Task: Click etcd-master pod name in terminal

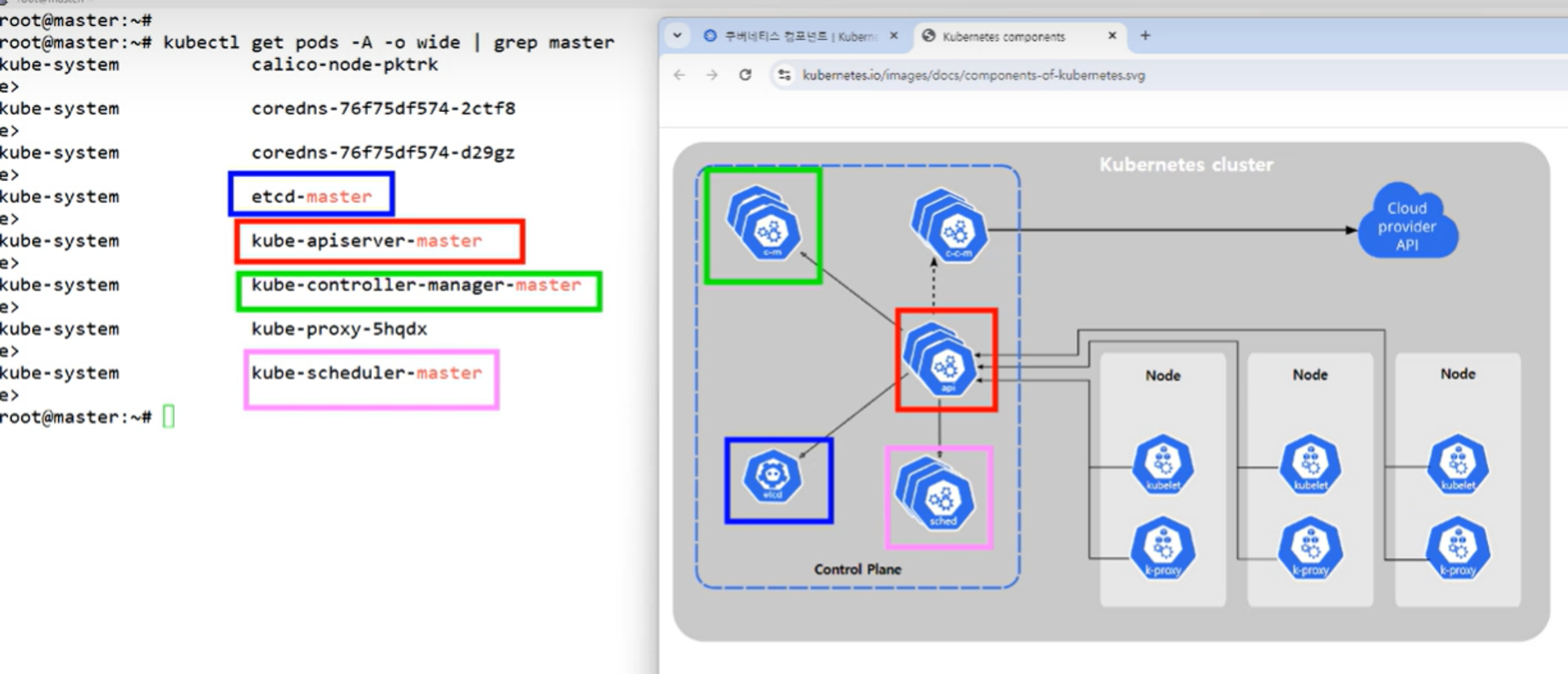Action: click(x=311, y=196)
